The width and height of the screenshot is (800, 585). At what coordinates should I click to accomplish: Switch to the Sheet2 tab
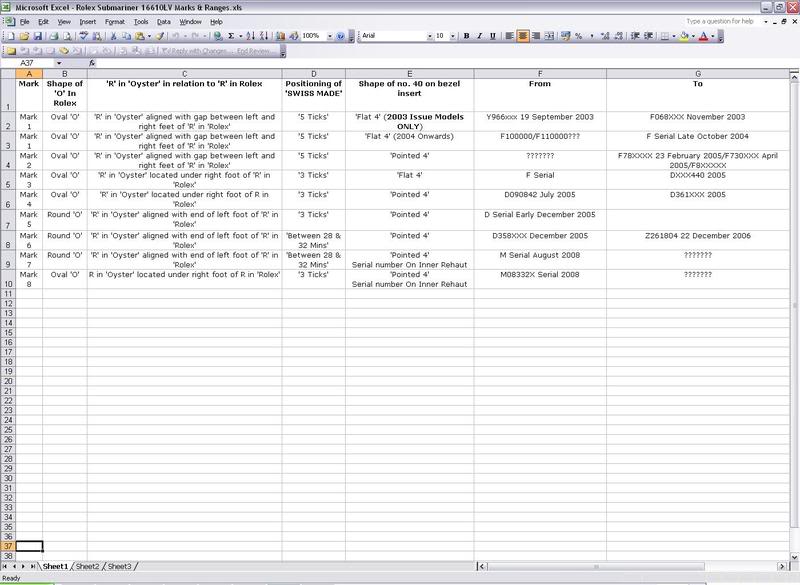pos(87,566)
